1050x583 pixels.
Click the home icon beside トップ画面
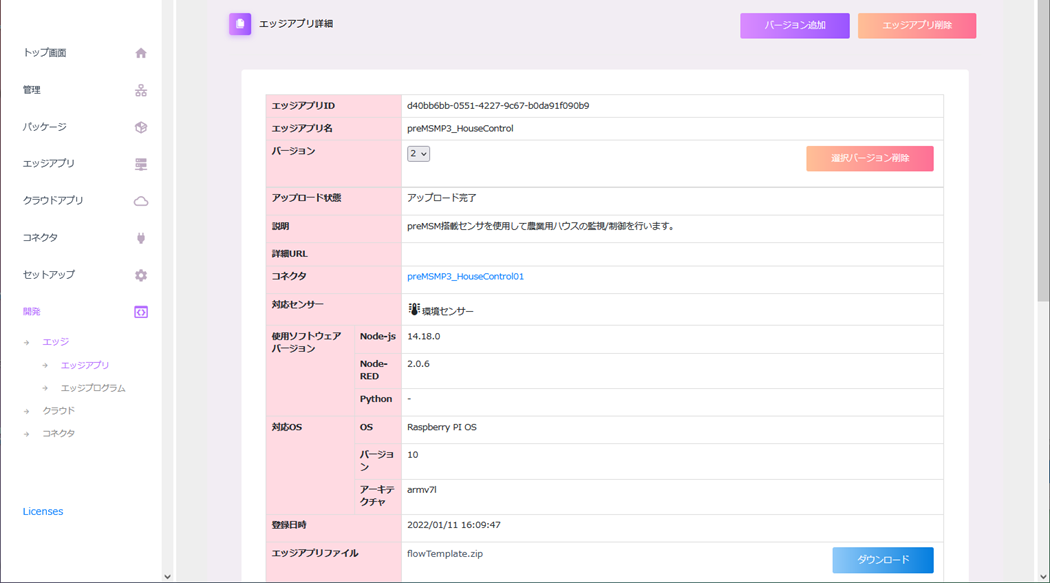(141, 53)
